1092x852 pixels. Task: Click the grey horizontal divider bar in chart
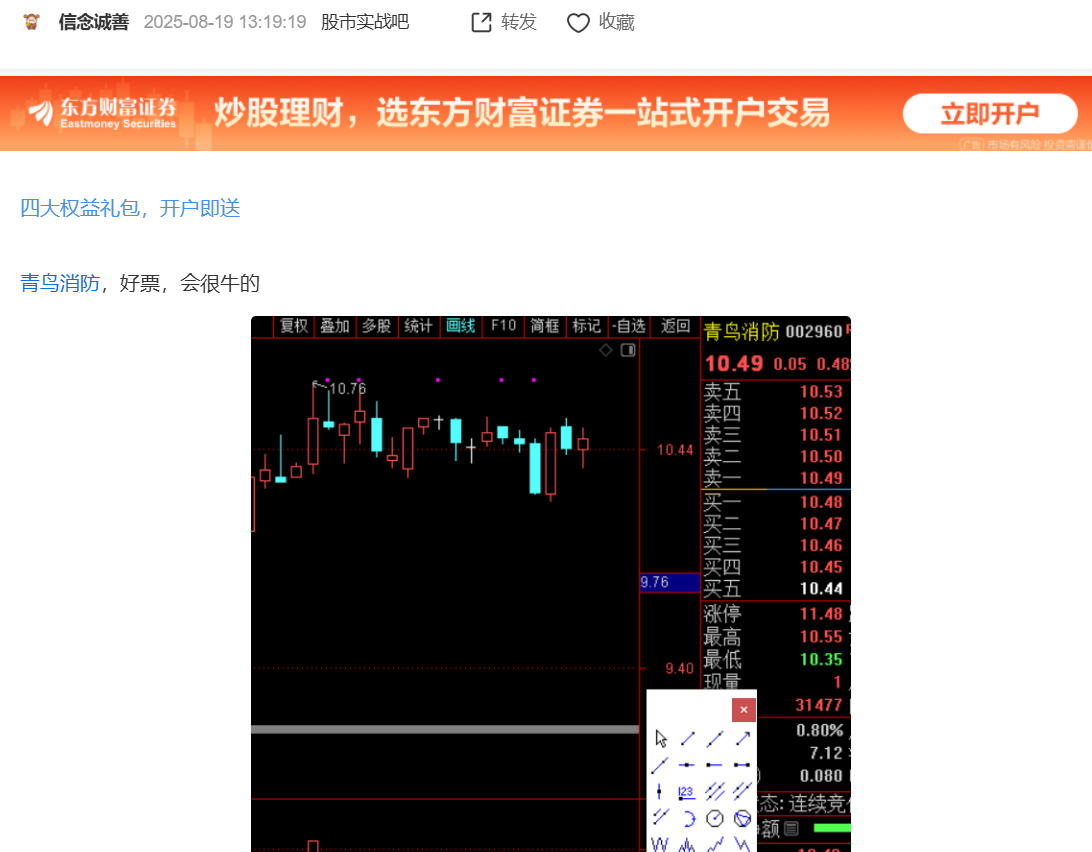[x=445, y=729]
